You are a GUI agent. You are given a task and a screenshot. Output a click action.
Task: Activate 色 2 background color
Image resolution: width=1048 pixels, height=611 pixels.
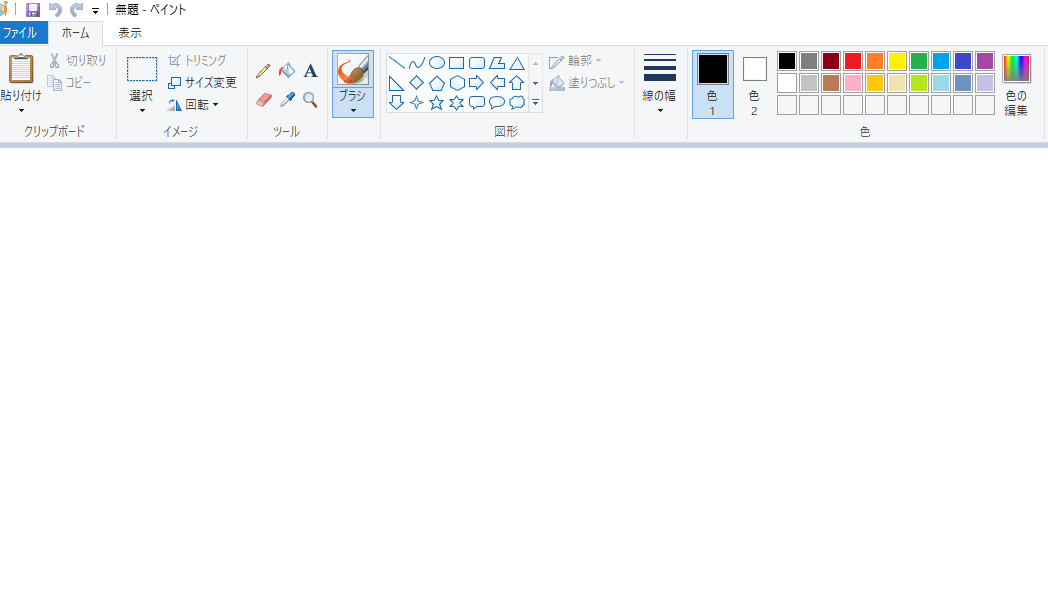coord(755,84)
